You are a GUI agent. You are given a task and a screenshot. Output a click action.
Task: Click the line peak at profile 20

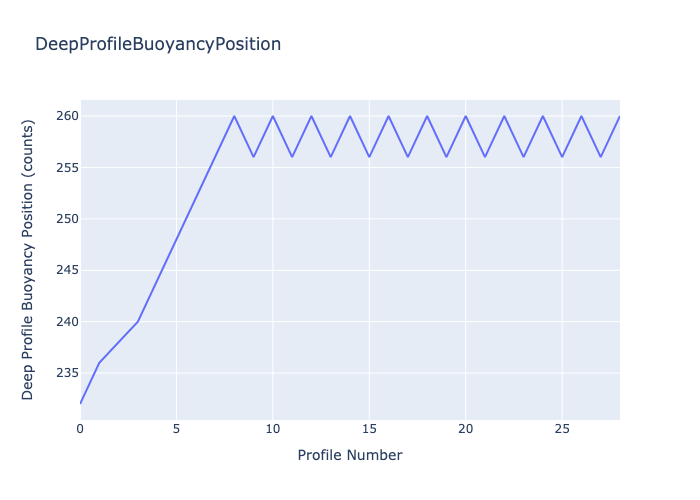click(x=465, y=116)
